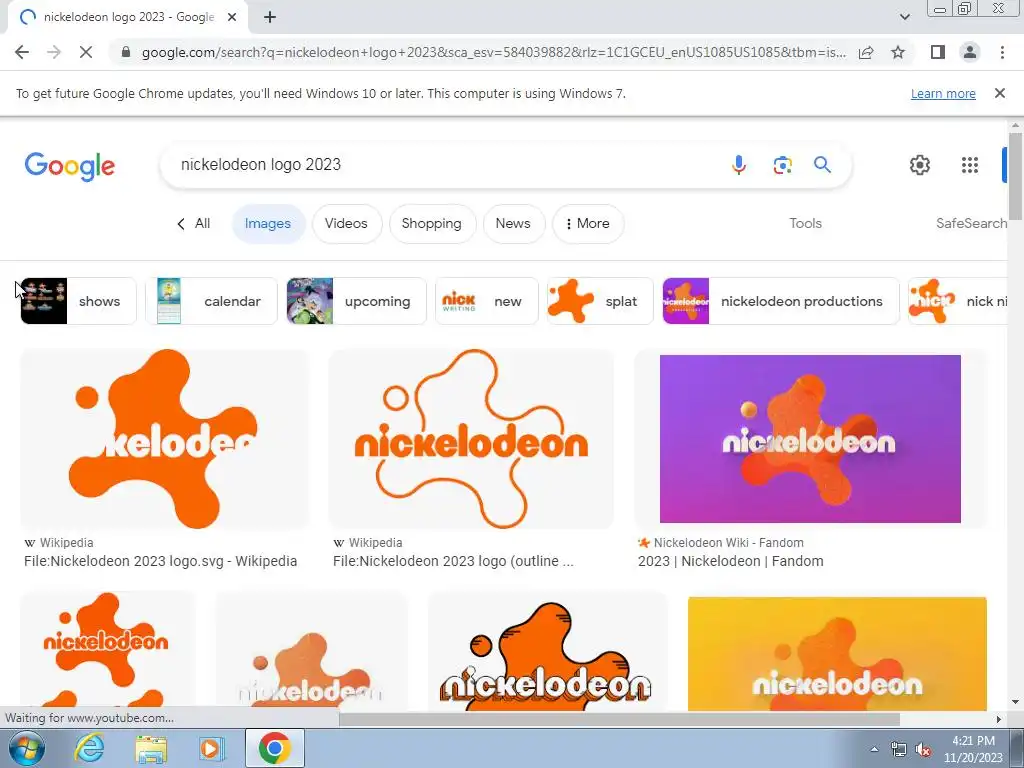The height and width of the screenshot is (768, 1024).
Task: Click the muted volume tray icon
Action: [x=923, y=749]
